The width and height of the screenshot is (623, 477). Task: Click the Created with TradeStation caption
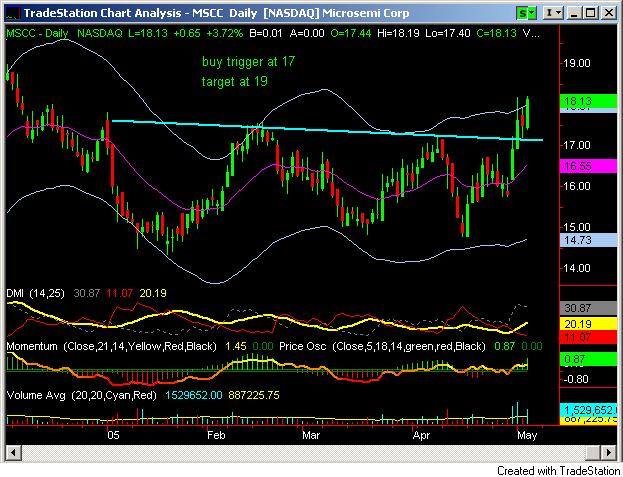tap(558, 471)
